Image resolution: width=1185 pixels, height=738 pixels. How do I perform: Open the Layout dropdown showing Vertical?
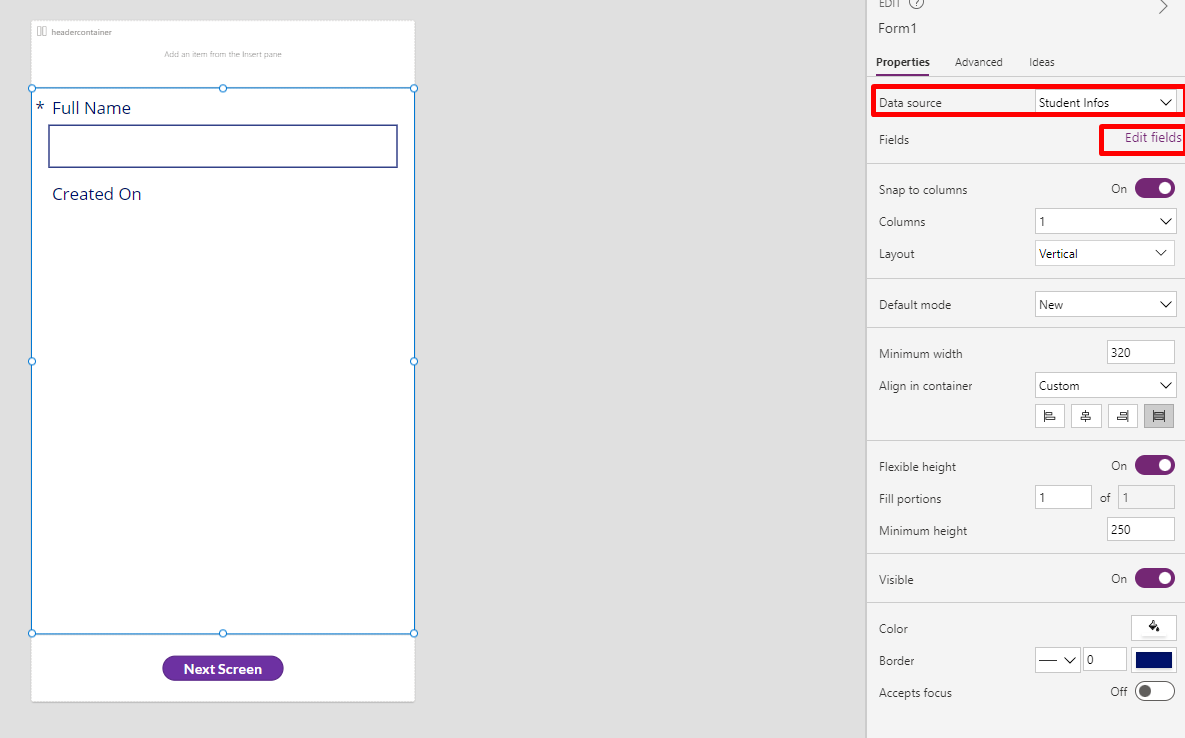coord(1105,254)
